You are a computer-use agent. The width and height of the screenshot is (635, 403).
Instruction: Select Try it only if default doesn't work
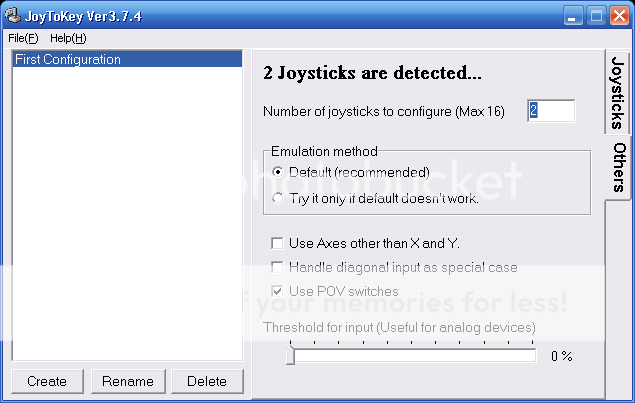277,198
